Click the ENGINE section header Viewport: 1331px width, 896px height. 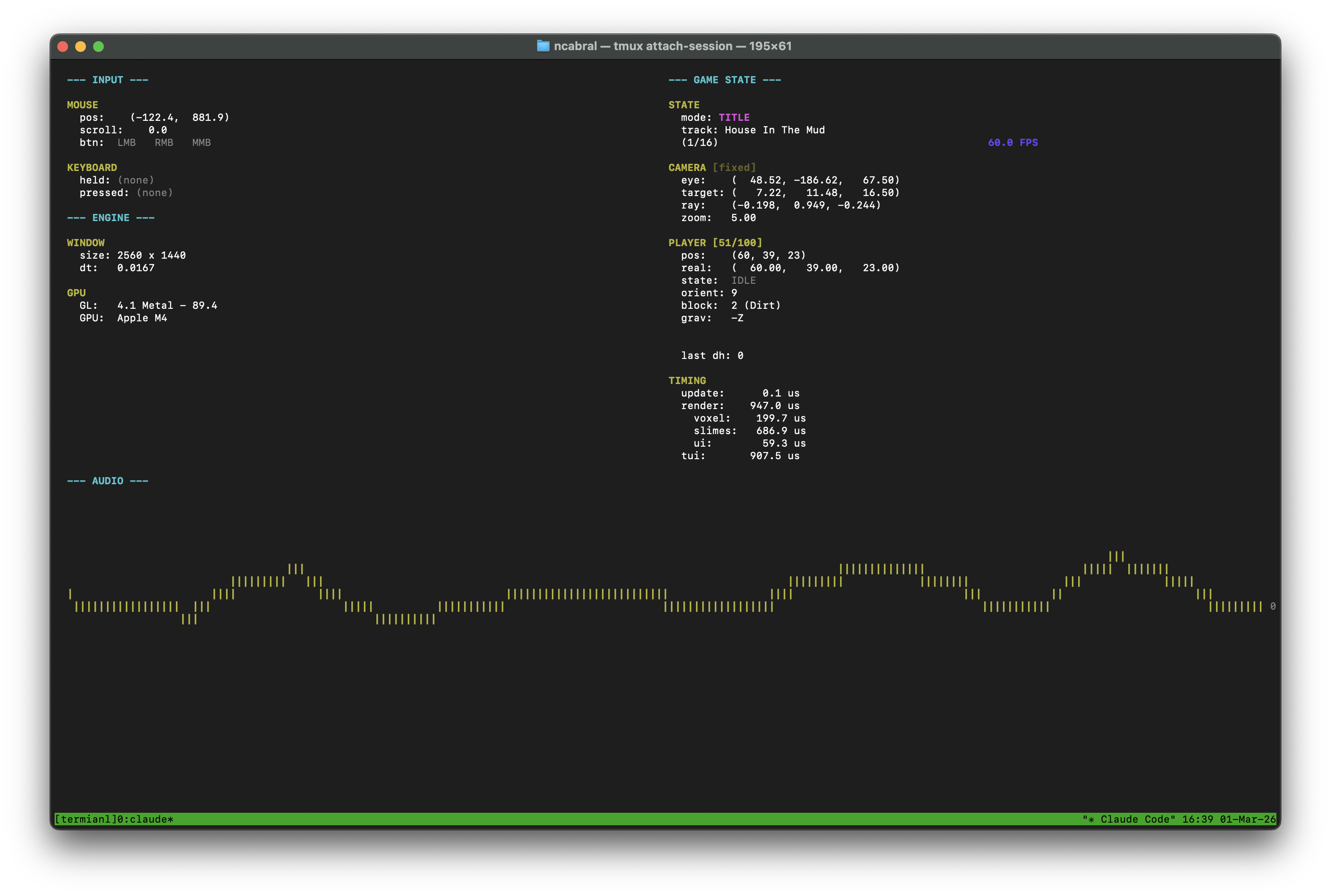111,218
